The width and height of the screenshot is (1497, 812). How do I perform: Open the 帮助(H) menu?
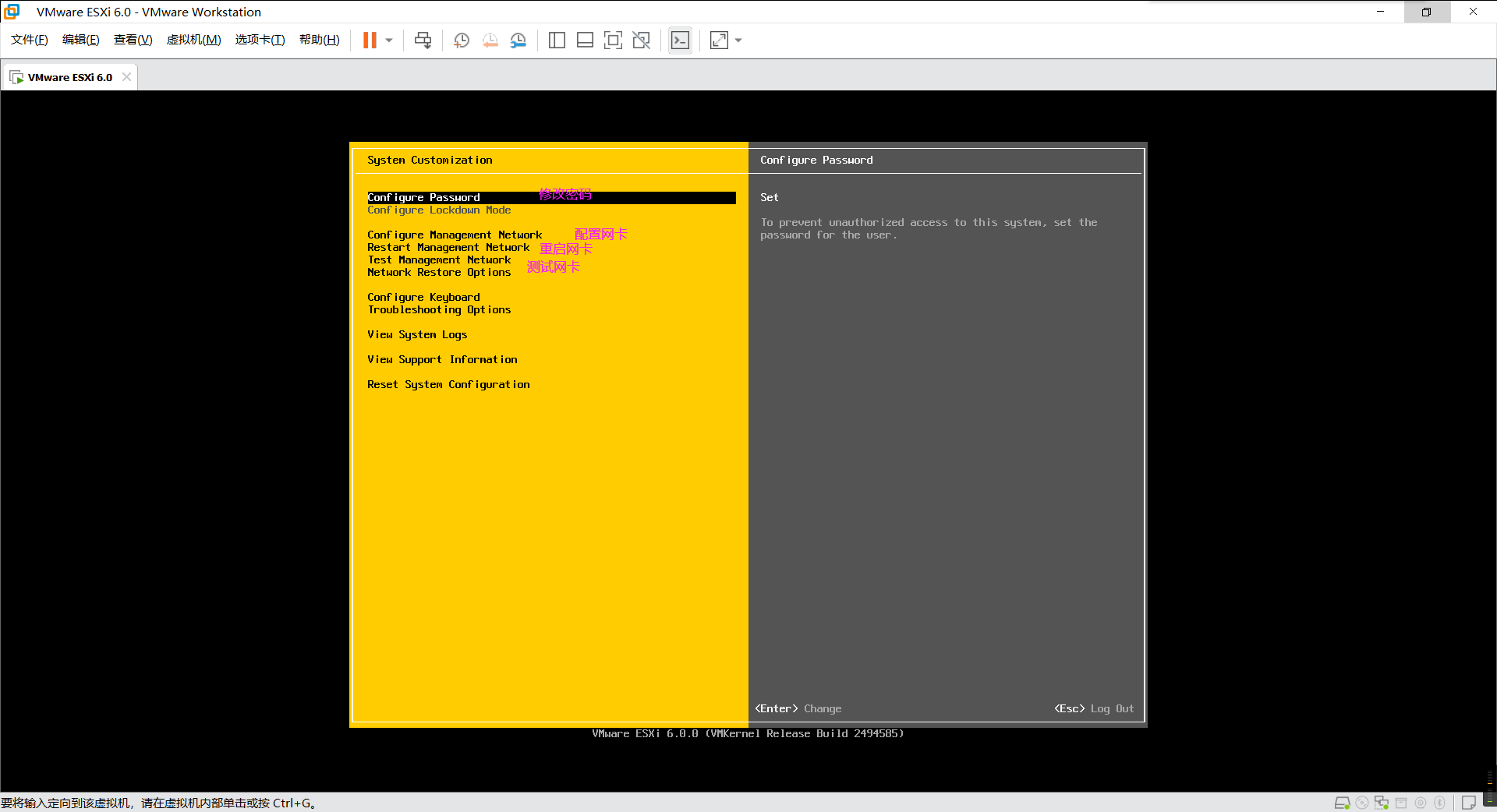coord(320,40)
